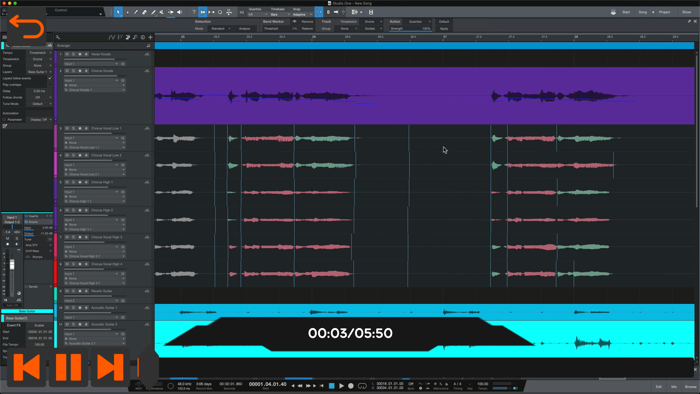Open the Quantize value dropdown
This screenshot has height=394, width=700.
(258, 14)
